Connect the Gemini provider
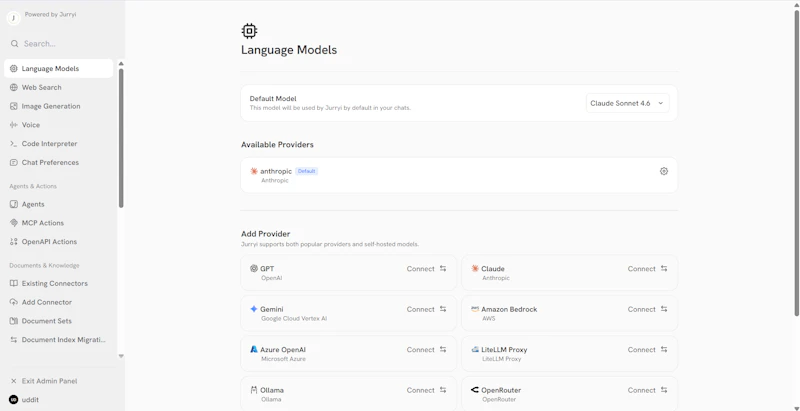Screen dimensions: 800x411 point(427,309)
